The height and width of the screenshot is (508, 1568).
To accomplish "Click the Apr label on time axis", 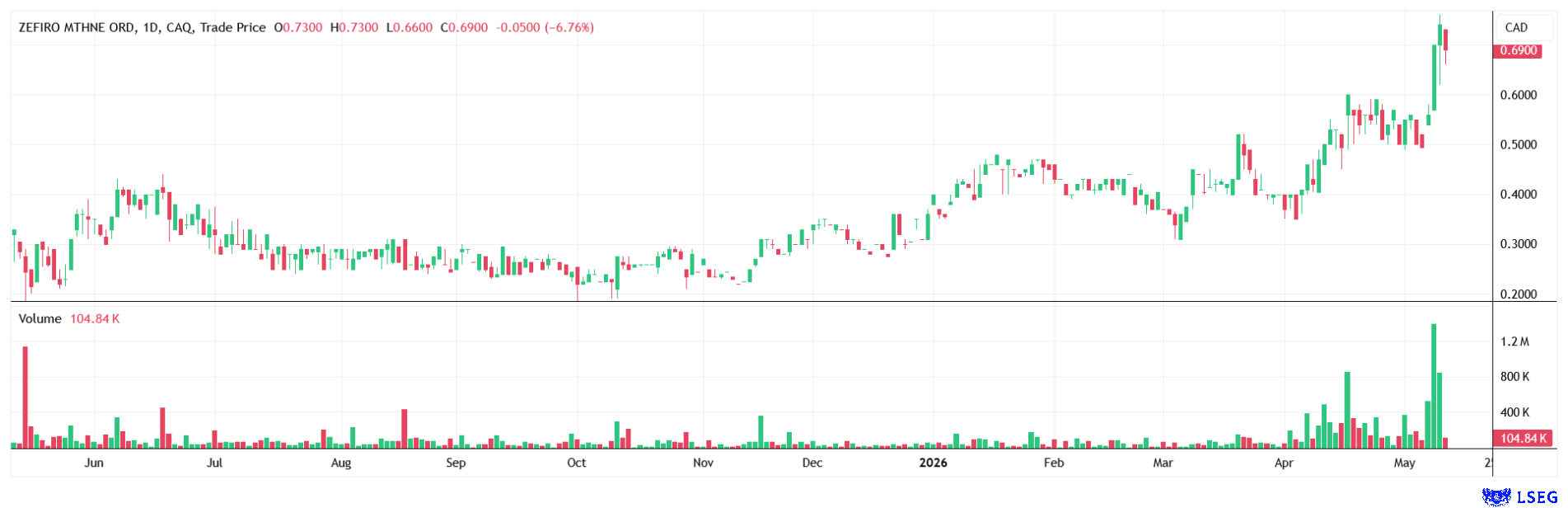I will [1284, 463].
